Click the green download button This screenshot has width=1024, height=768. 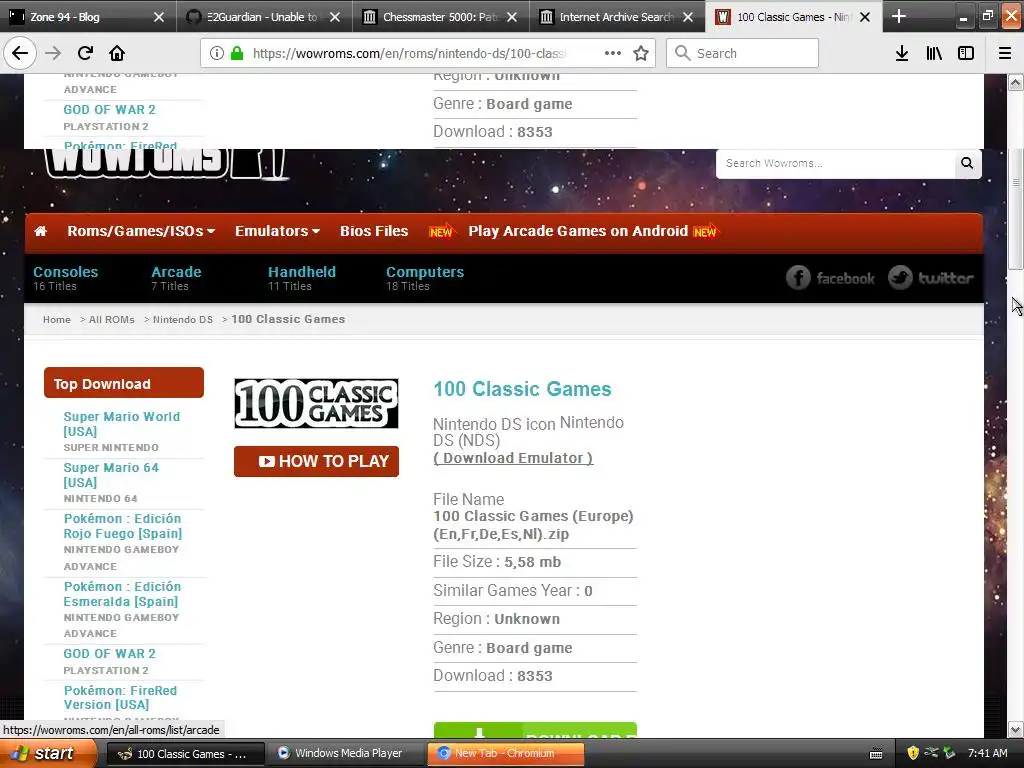tap(535, 731)
